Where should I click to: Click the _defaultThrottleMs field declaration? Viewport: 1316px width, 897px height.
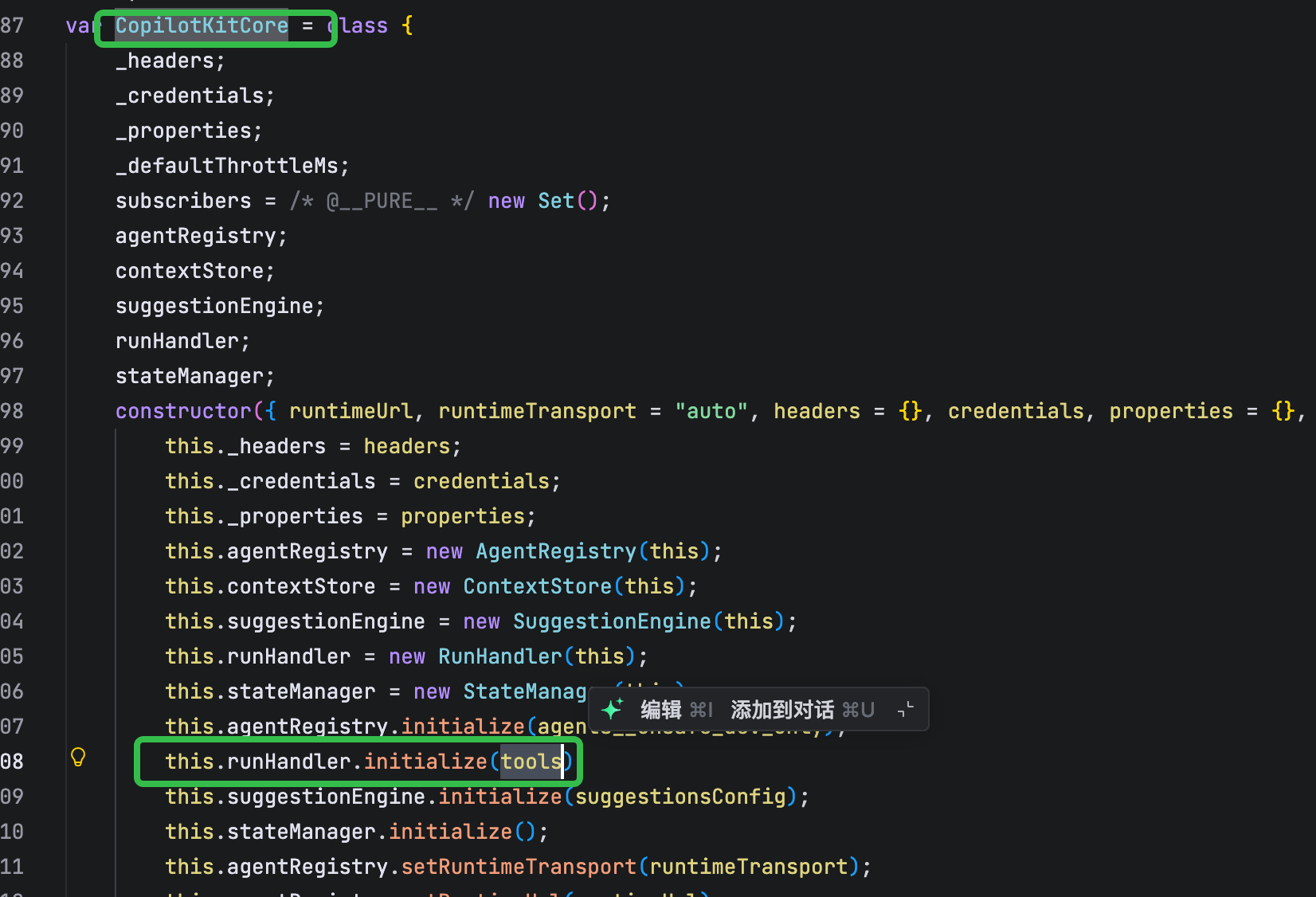233,166
